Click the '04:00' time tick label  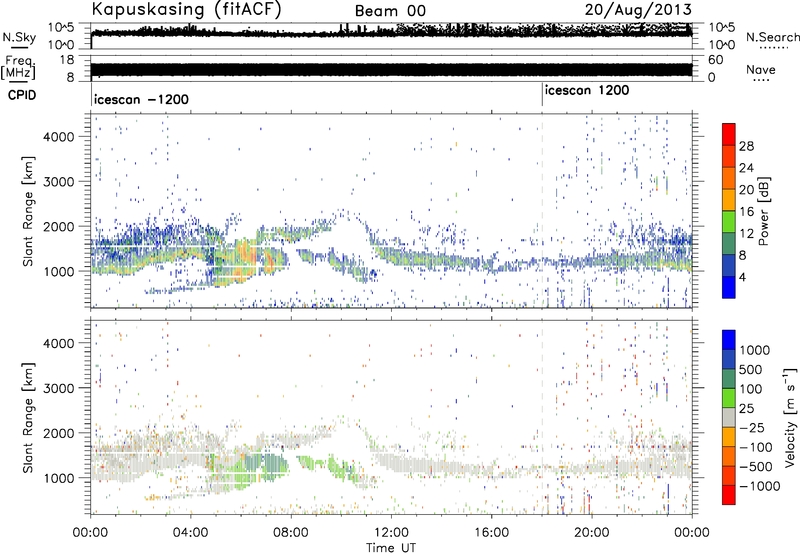pyautogui.click(x=190, y=533)
